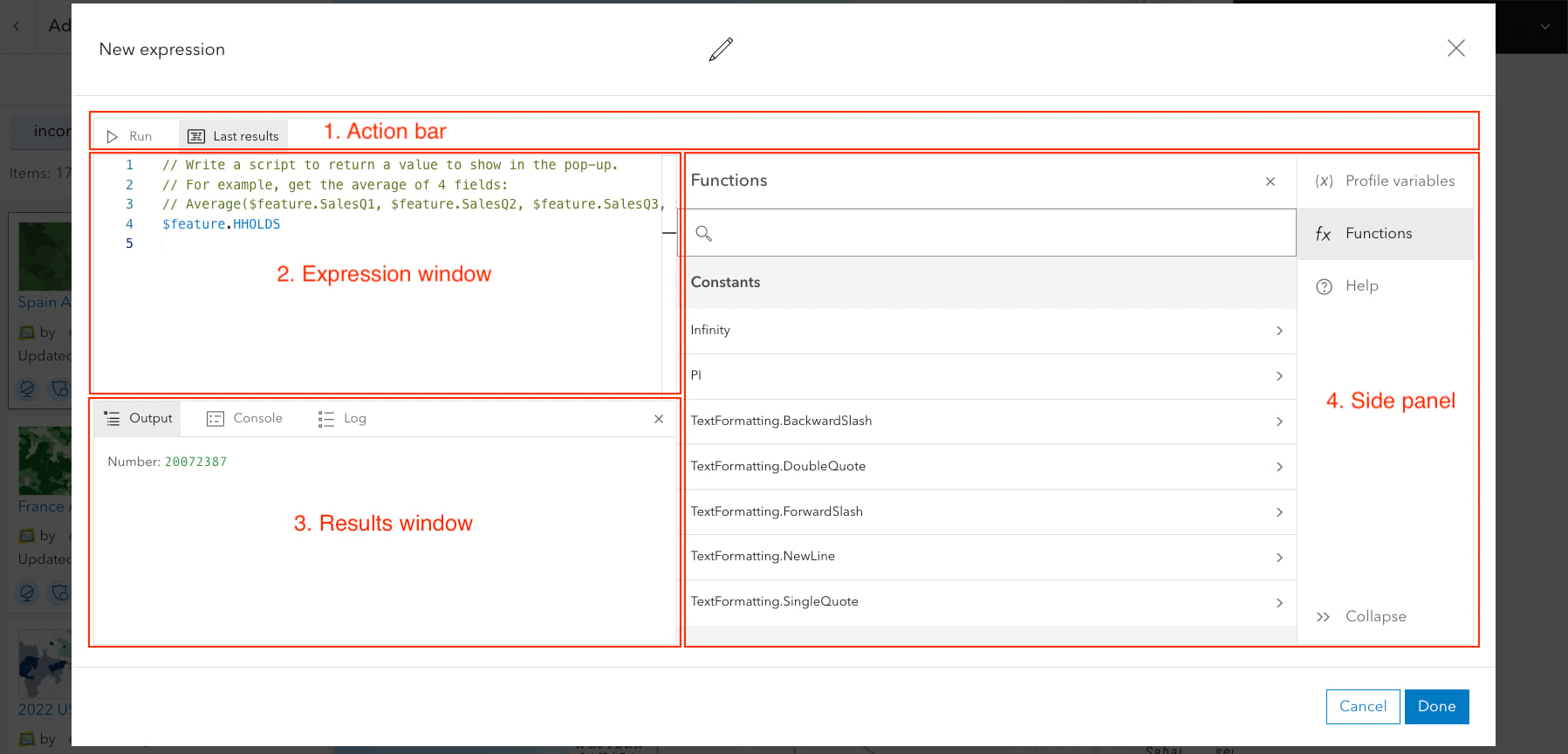Open the Log tab
The image size is (1568, 754).
point(343,419)
